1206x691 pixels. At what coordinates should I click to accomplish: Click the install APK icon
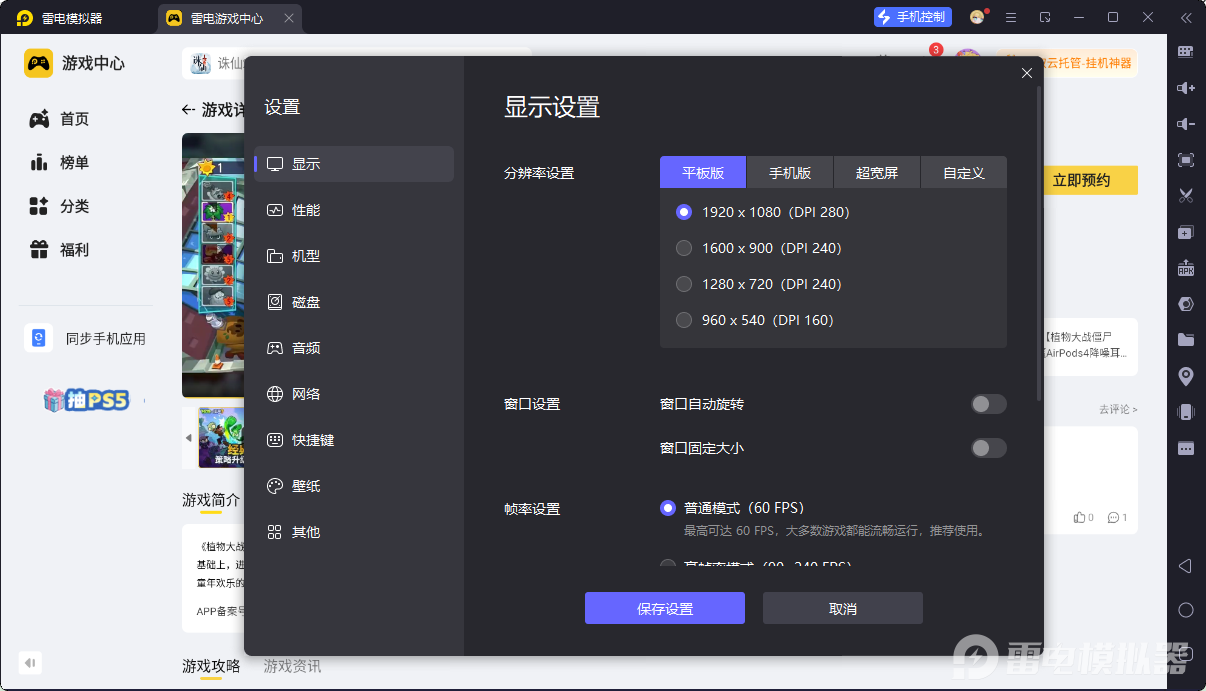click(x=1186, y=268)
